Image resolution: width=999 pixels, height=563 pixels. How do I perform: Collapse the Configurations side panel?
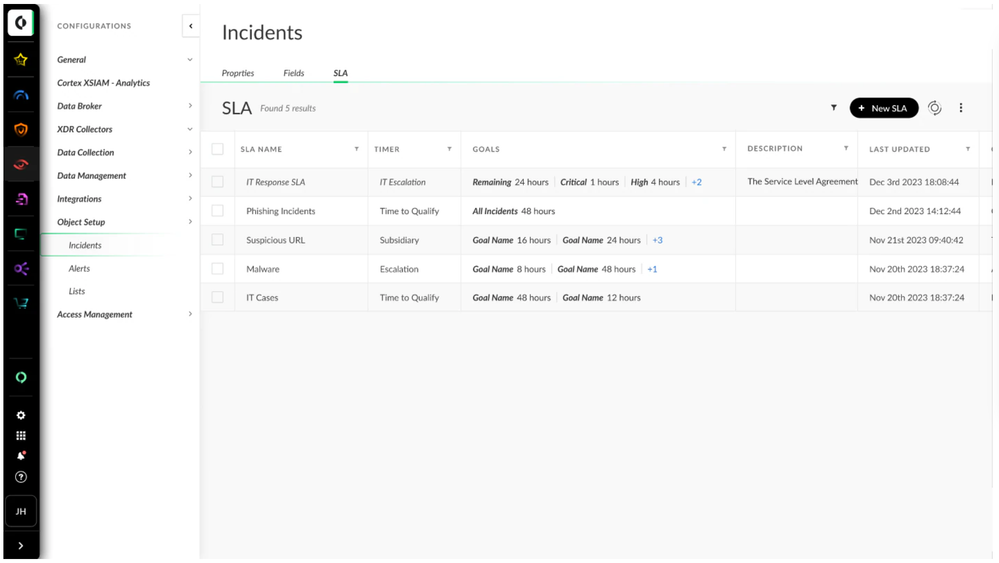click(x=190, y=26)
